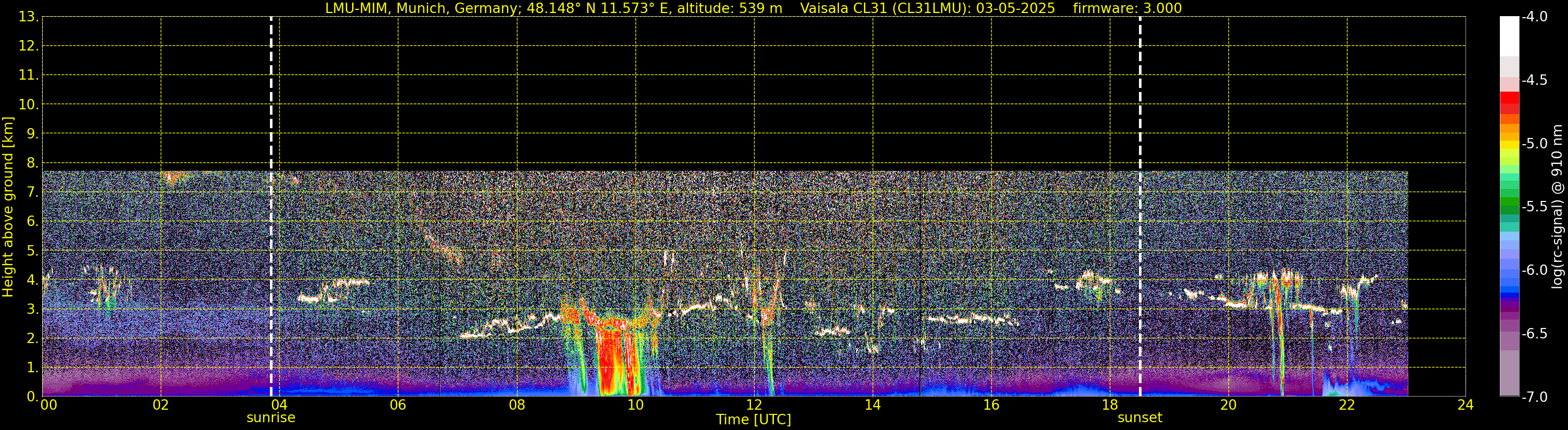Click the x-axis tick label '06'
The width and height of the screenshot is (1568, 430).
(397, 405)
